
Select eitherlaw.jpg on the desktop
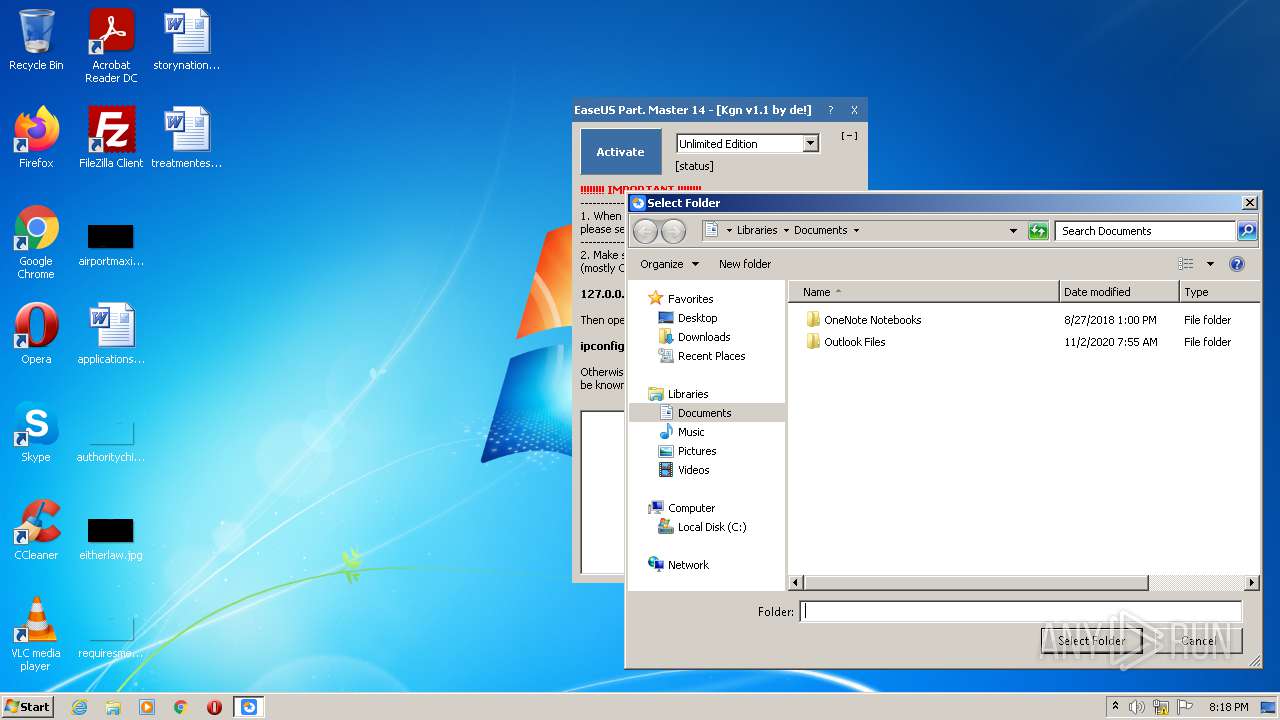[111, 539]
